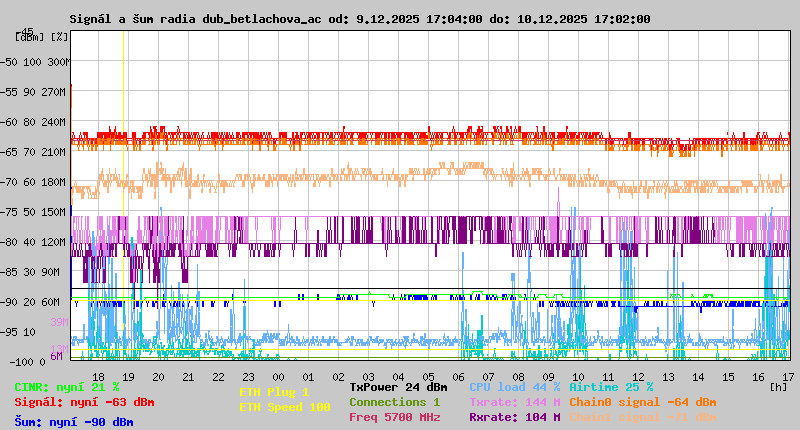The image size is (800, 430).
Task: Click the '-70' dBm axis label
Action: [x=9, y=182]
